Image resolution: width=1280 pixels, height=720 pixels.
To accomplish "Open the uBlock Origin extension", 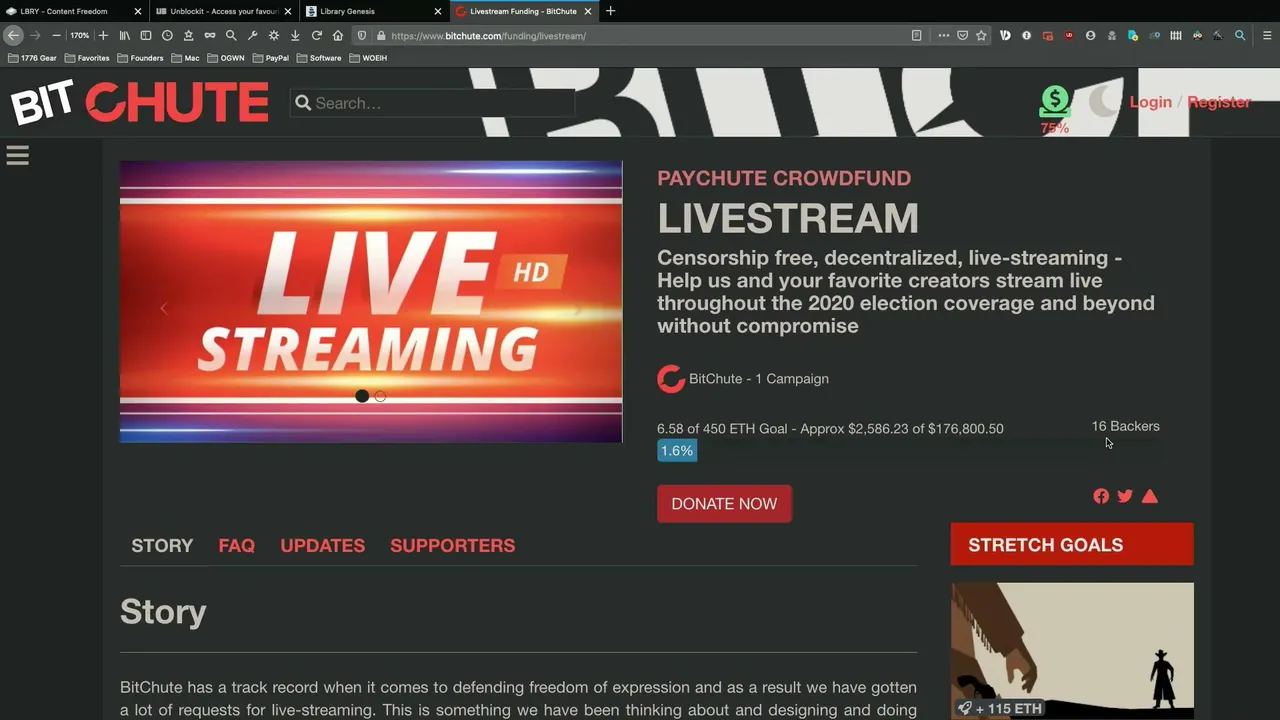I will point(1069,35).
